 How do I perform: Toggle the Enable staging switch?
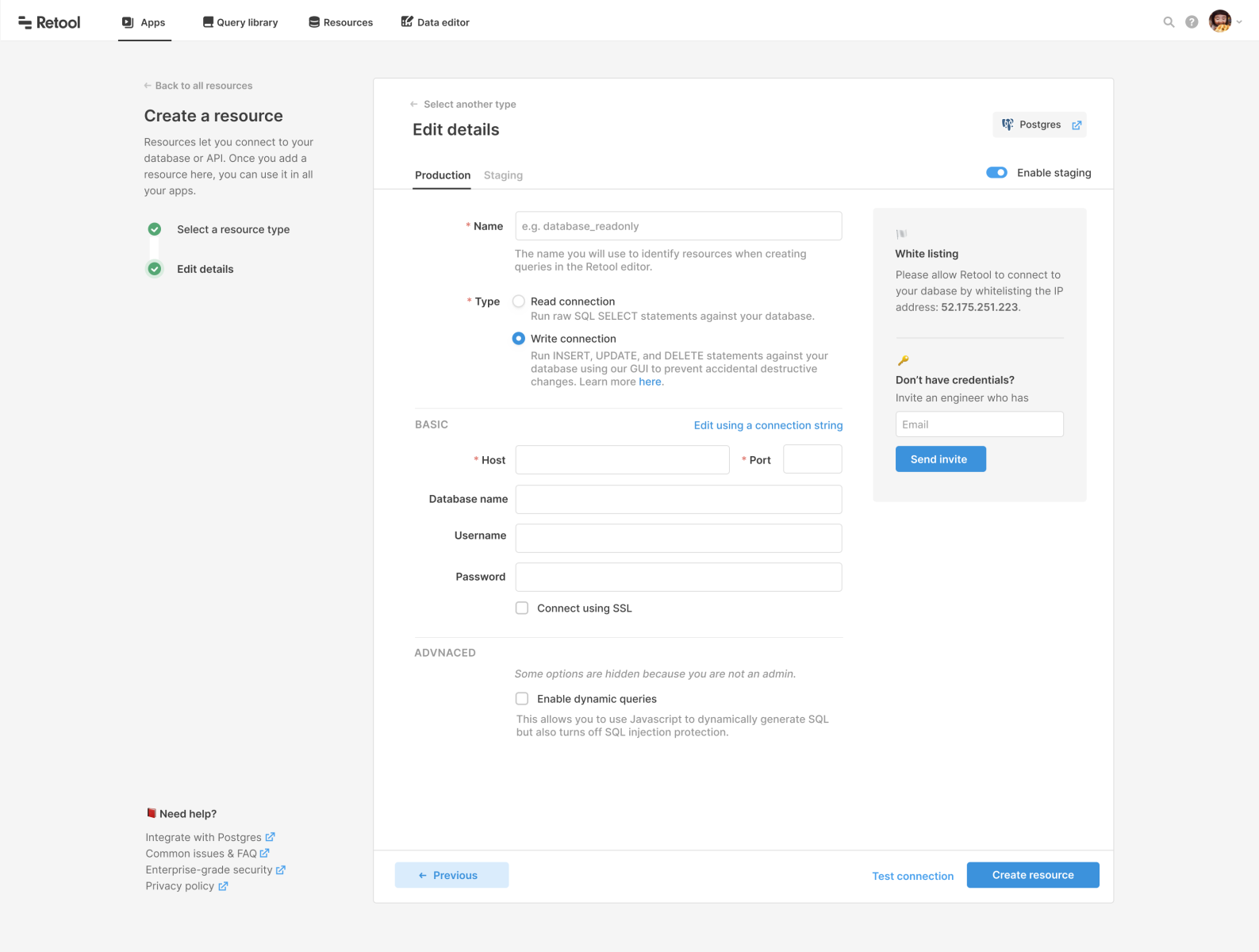tap(996, 172)
